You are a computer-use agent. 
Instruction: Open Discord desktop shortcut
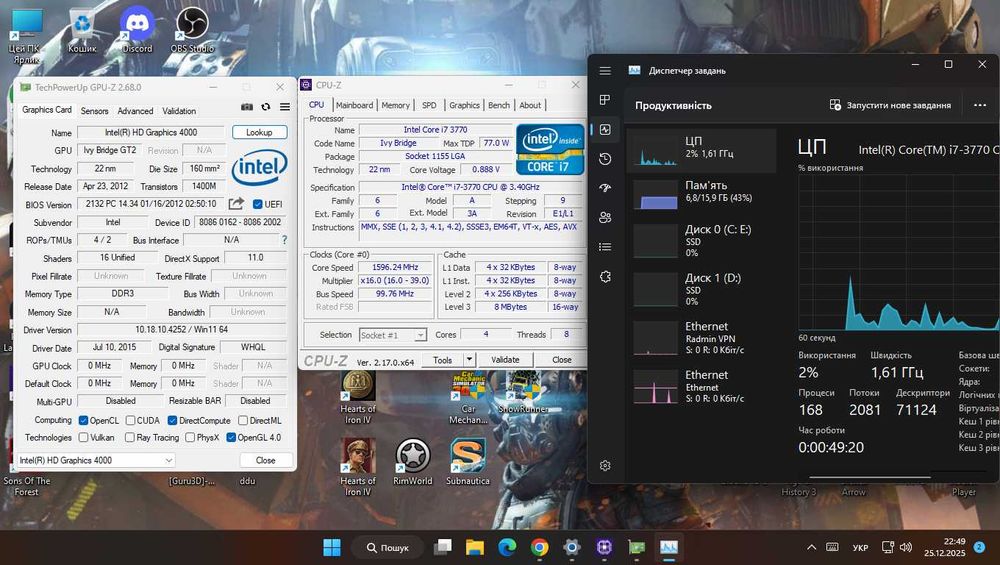(x=137, y=30)
